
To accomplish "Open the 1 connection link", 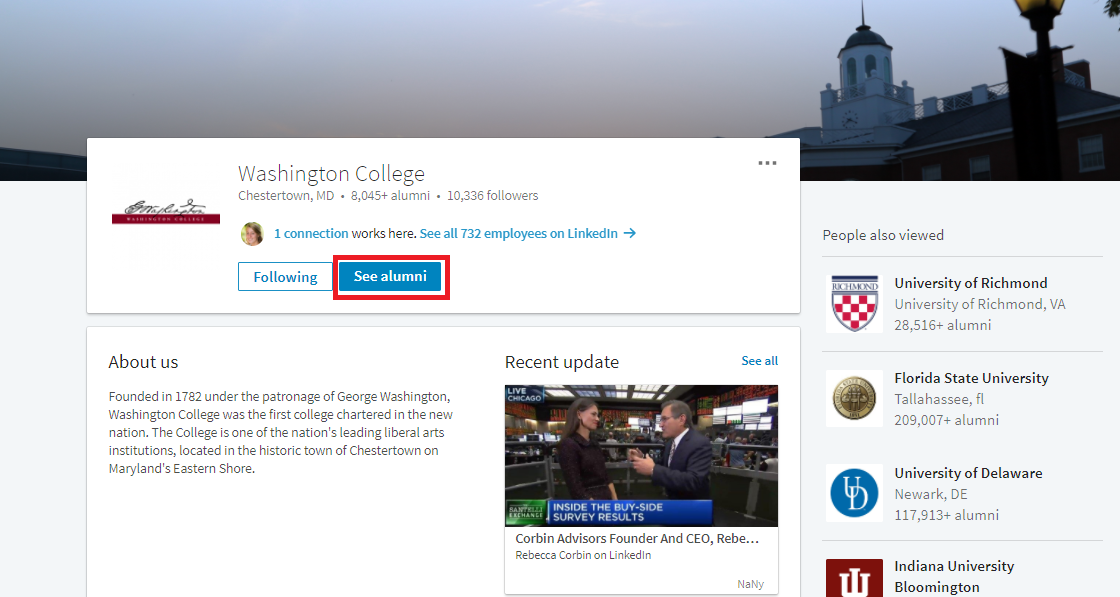I will (311, 234).
